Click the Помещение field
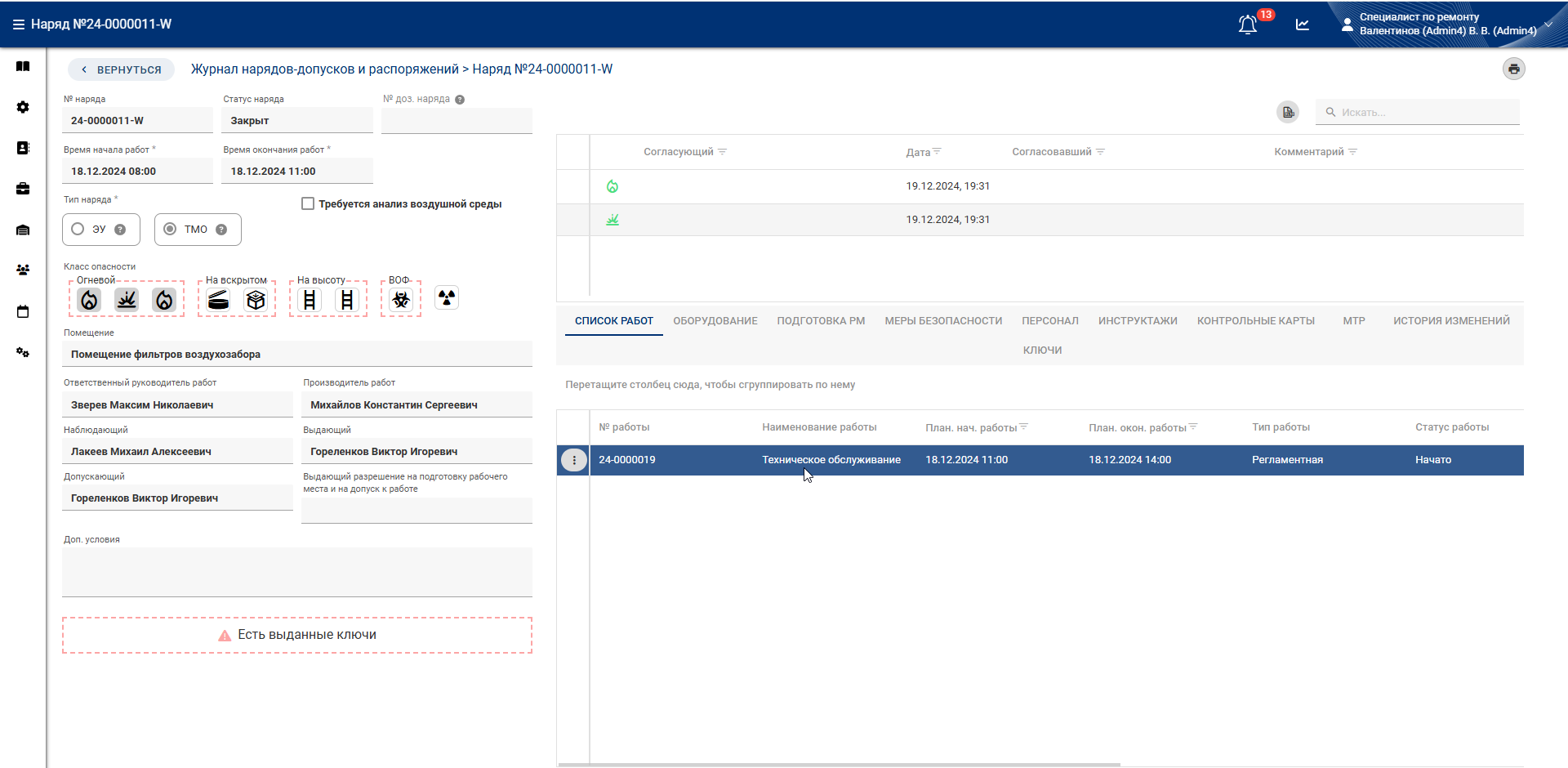This screenshot has width=1568, height=768. (x=297, y=355)
